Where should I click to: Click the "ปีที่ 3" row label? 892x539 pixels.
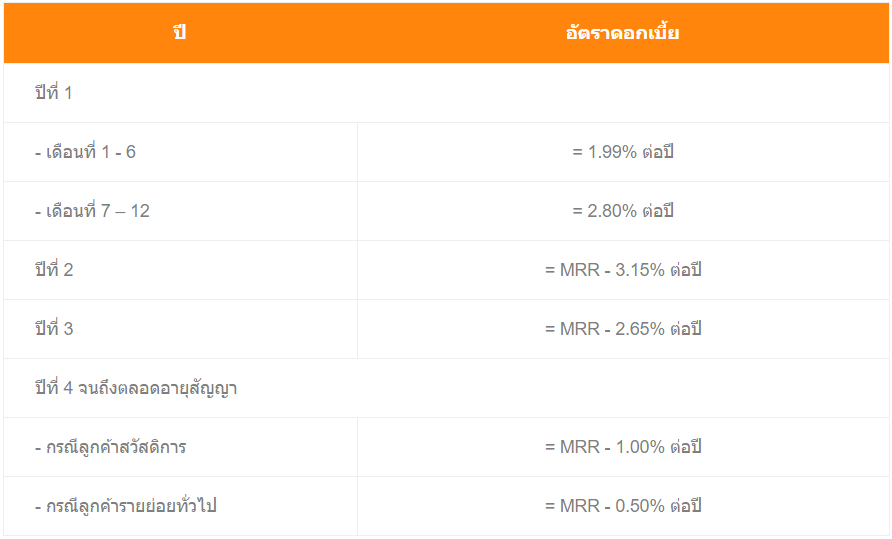[54, 329]
